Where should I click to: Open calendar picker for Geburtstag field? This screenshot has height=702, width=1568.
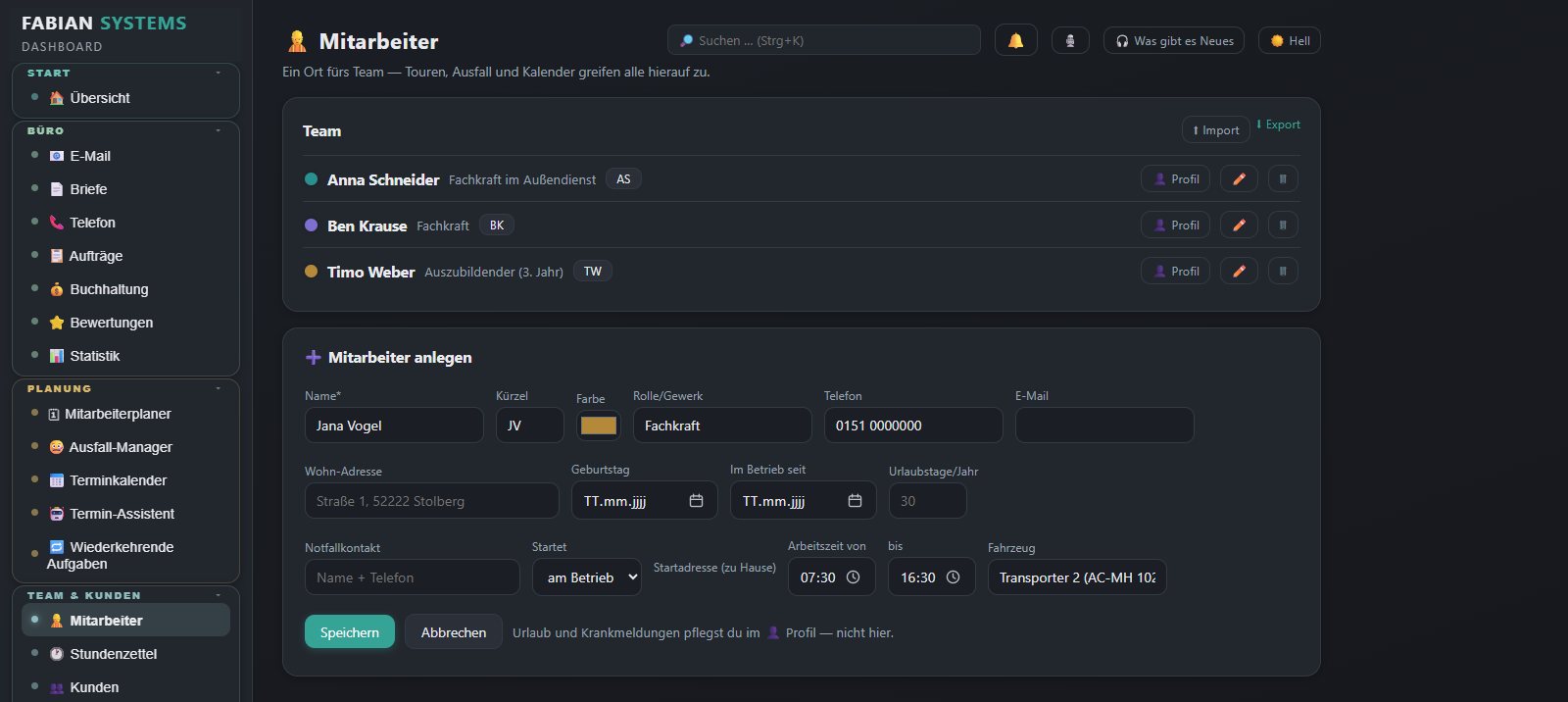pos(696,501)
